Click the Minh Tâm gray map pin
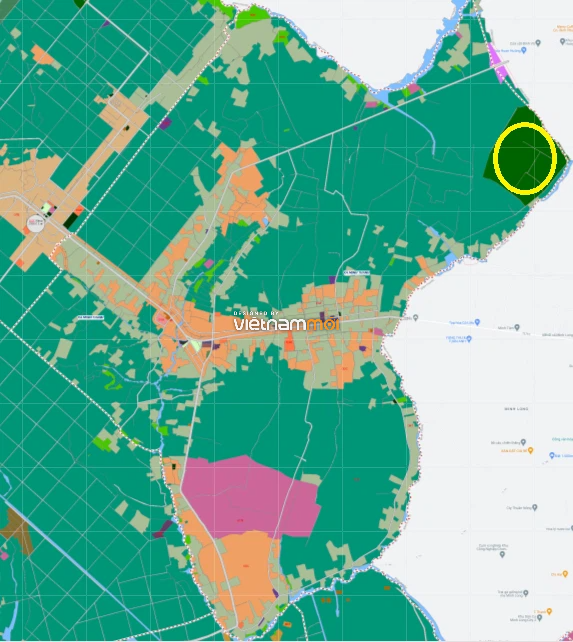 tap(517, 327)
